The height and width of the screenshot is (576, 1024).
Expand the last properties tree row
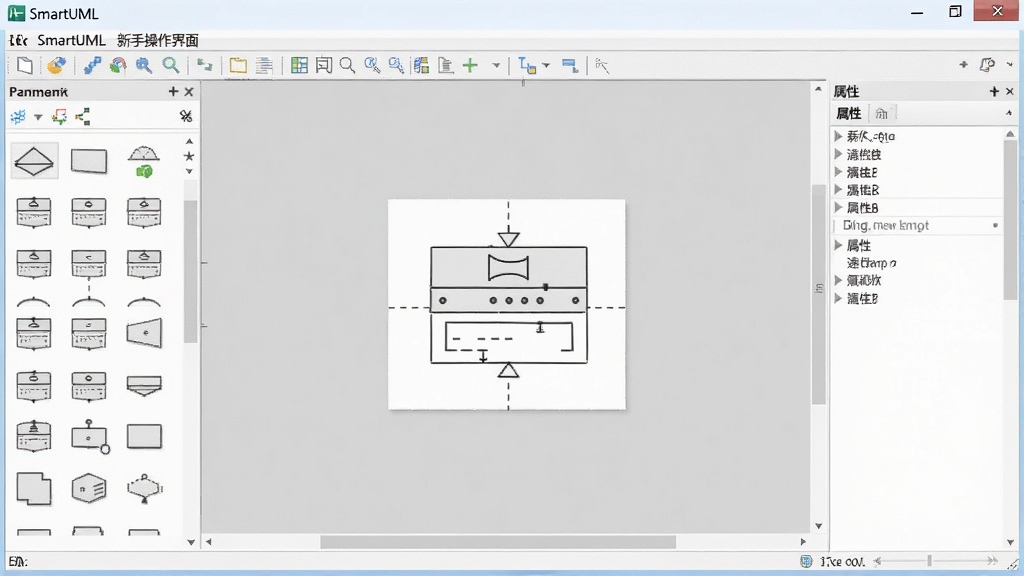point(839,298)
